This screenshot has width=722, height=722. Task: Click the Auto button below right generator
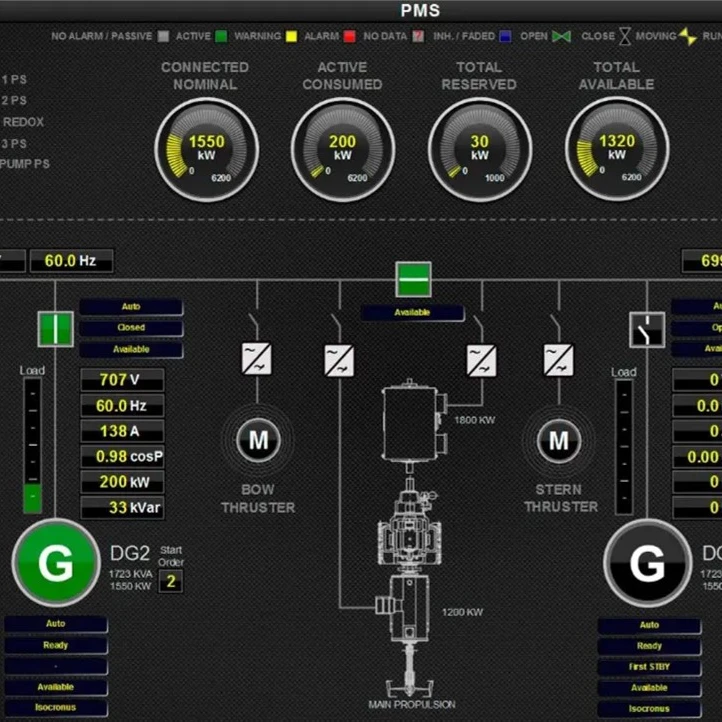(649, 625)
